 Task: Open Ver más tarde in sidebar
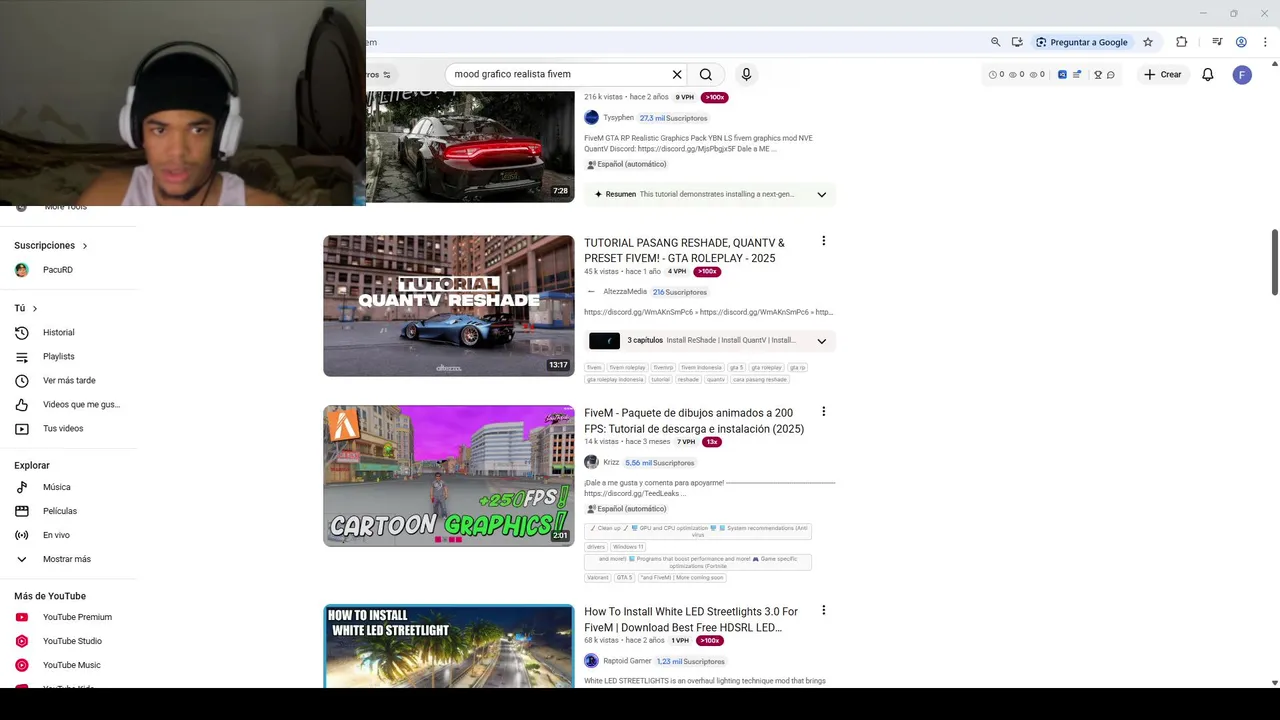(67, 381)
